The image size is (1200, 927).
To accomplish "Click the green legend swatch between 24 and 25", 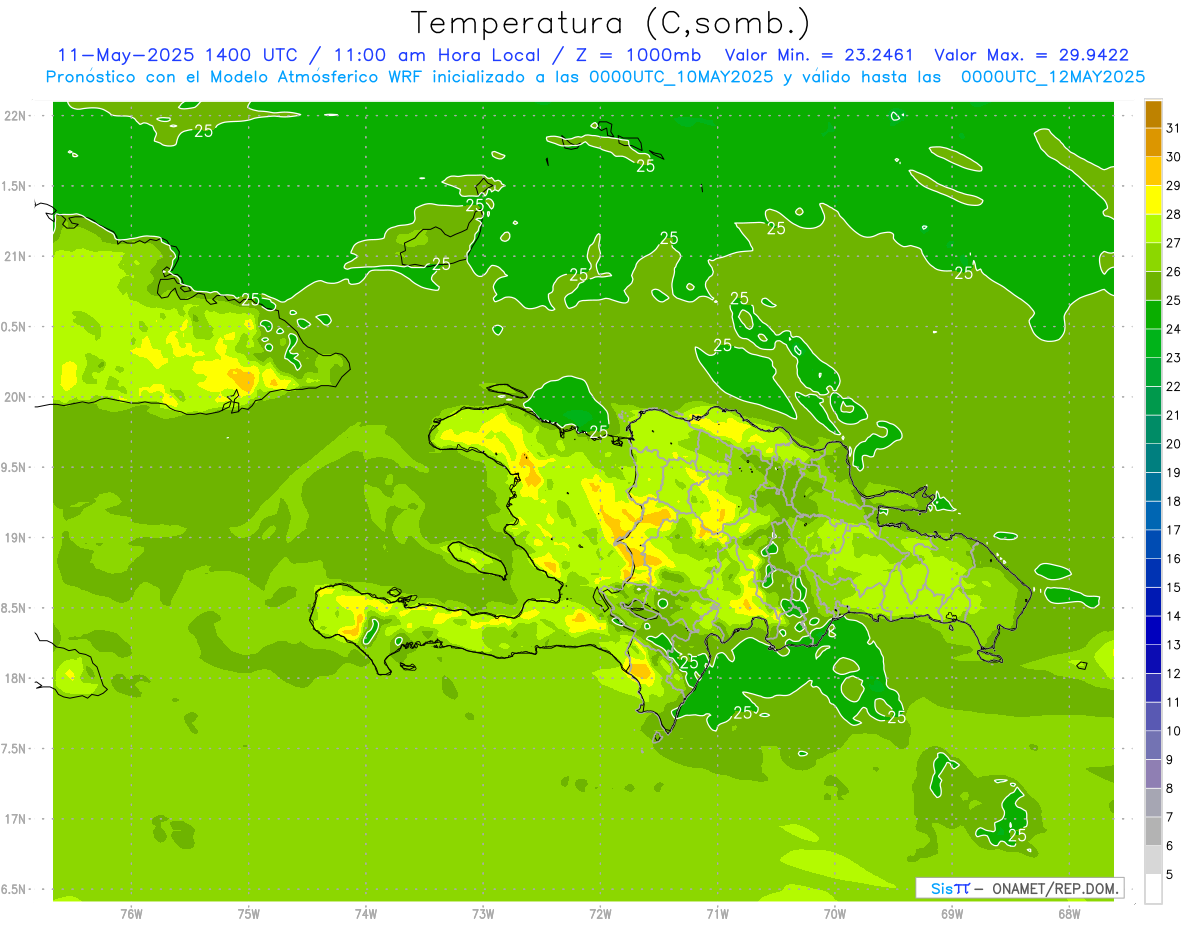I will click(1153, 315).
